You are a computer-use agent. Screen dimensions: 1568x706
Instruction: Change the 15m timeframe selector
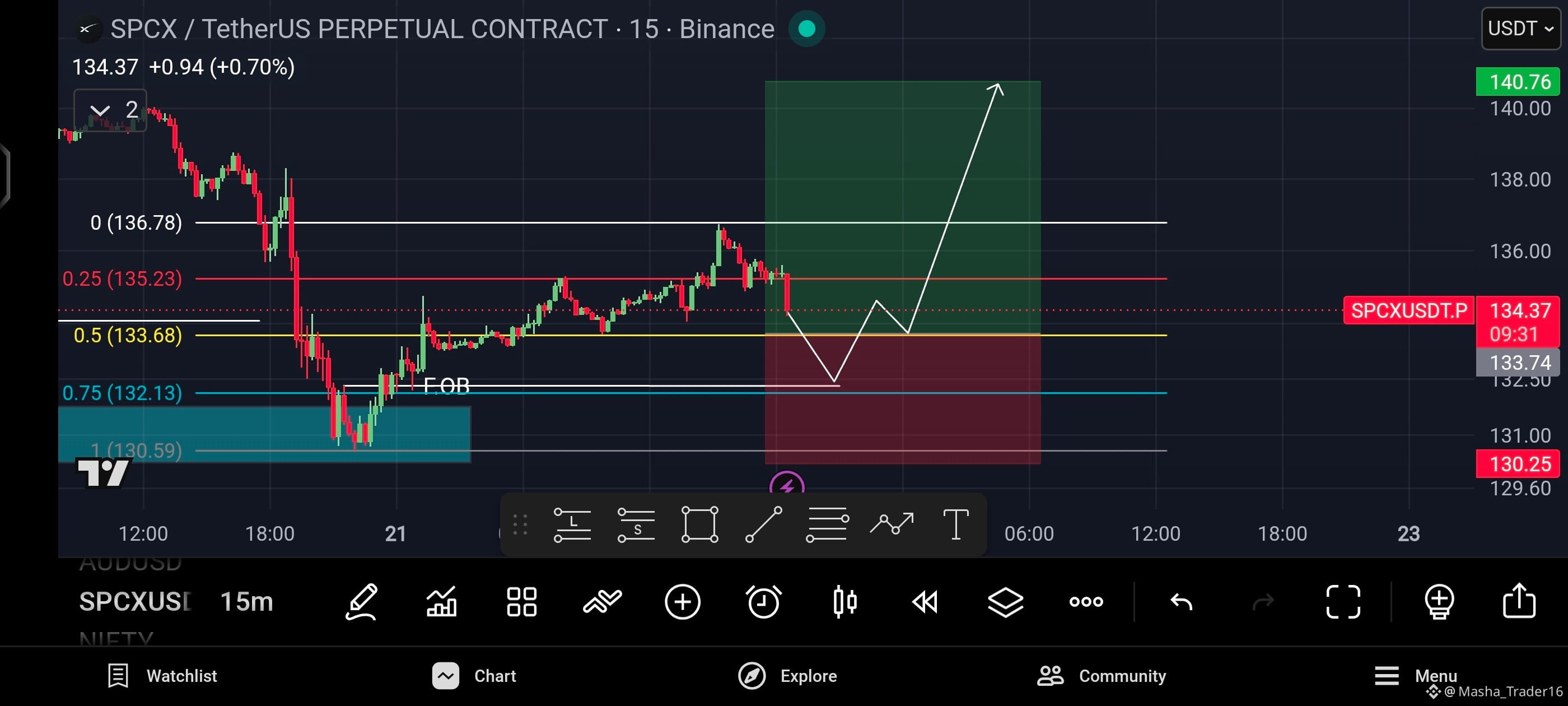click(246, 602)
